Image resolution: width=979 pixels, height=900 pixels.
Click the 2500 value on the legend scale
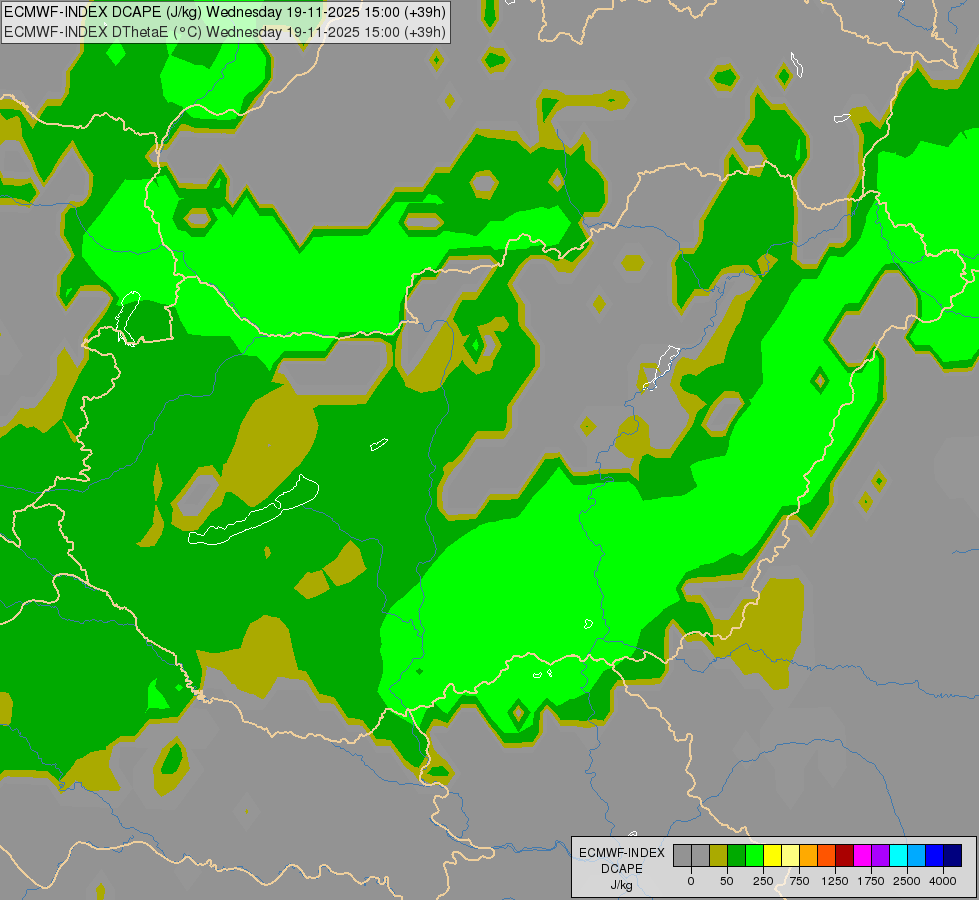click(x=907, y=881)
